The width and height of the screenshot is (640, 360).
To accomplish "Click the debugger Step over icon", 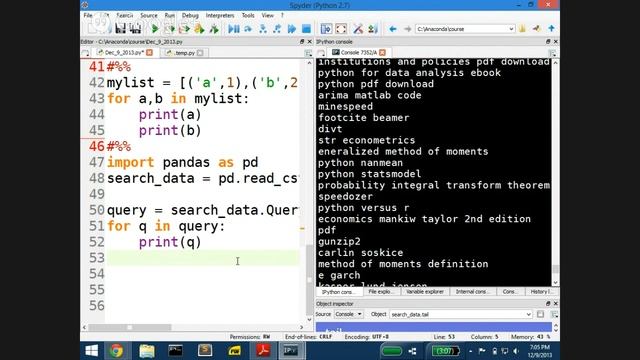I will click(x=248, y=29).
